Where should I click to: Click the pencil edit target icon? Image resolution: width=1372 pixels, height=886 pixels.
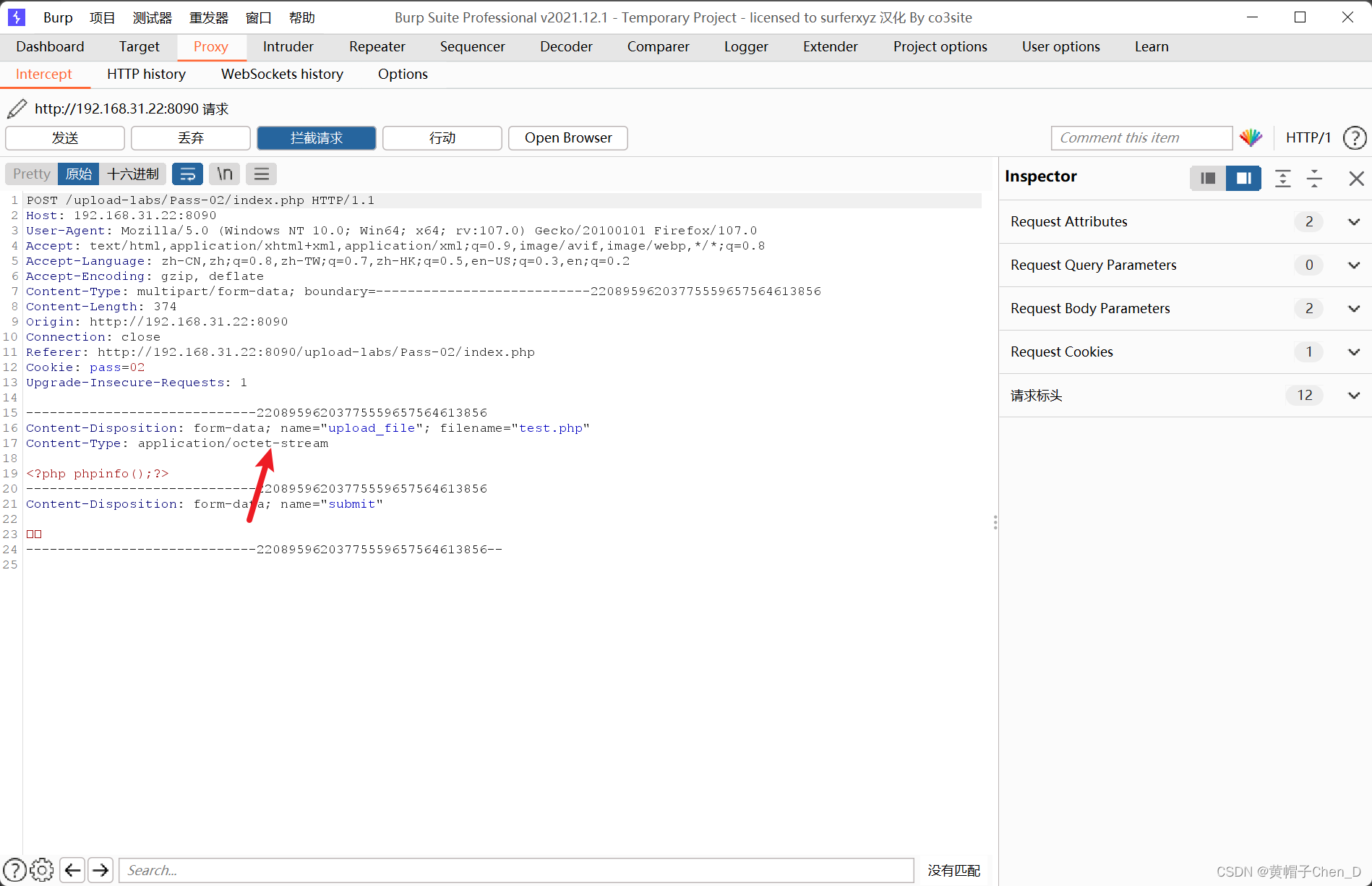[x=17, y=108]
